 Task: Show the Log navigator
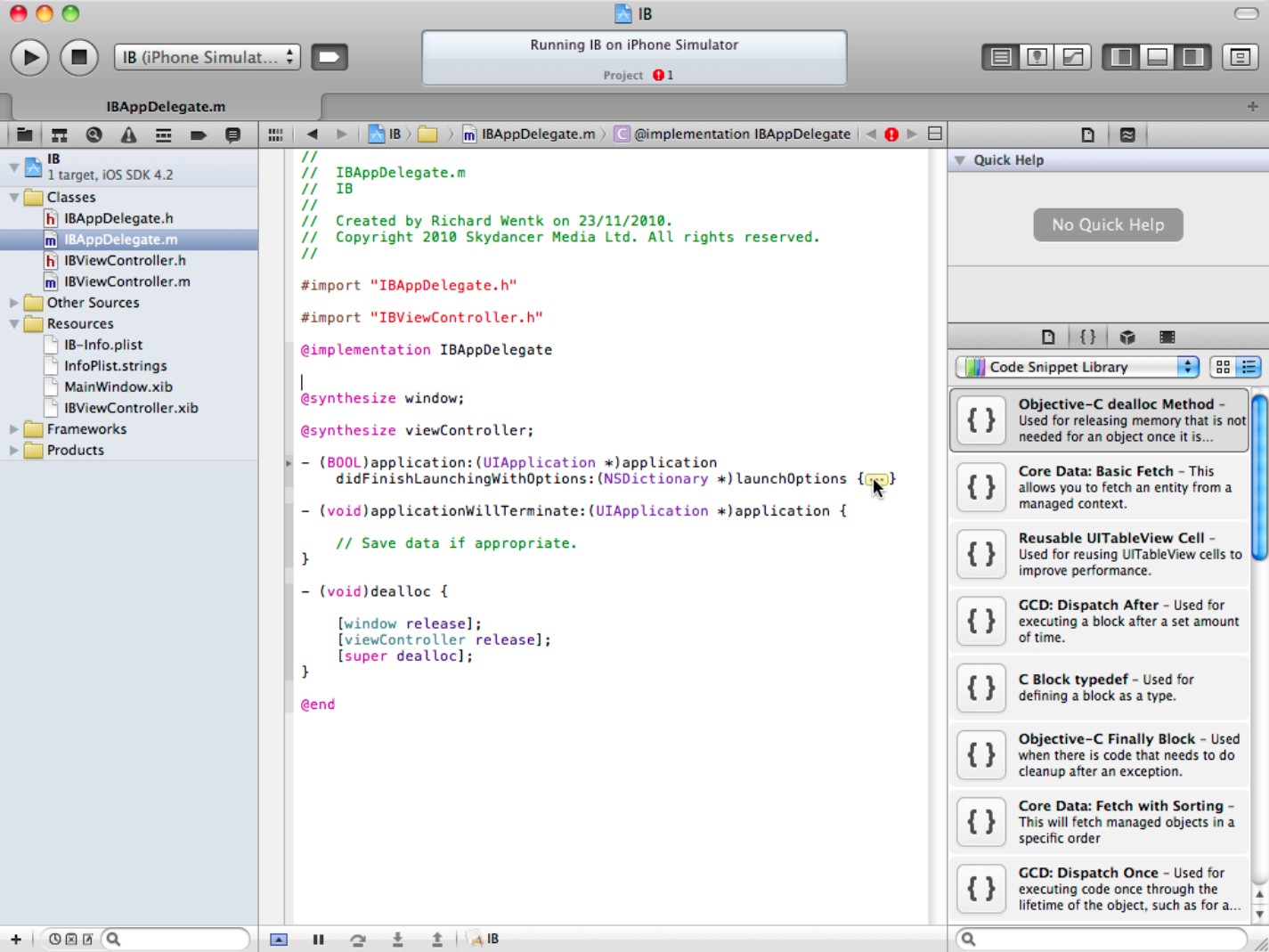coord(232,134)
